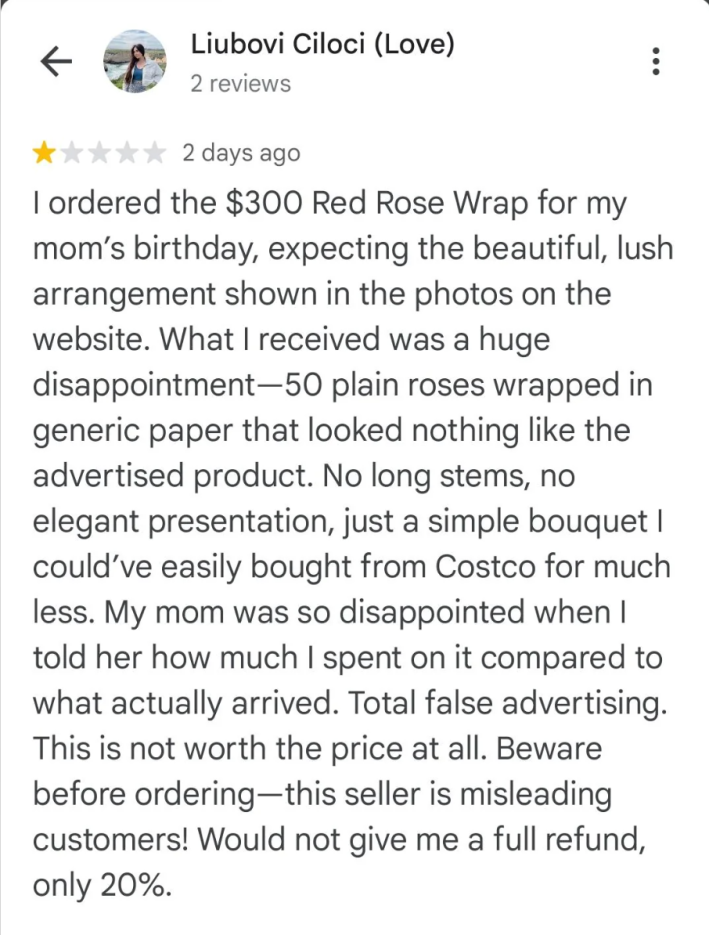
Task: Click the second gray rating star
Action: 72,153
